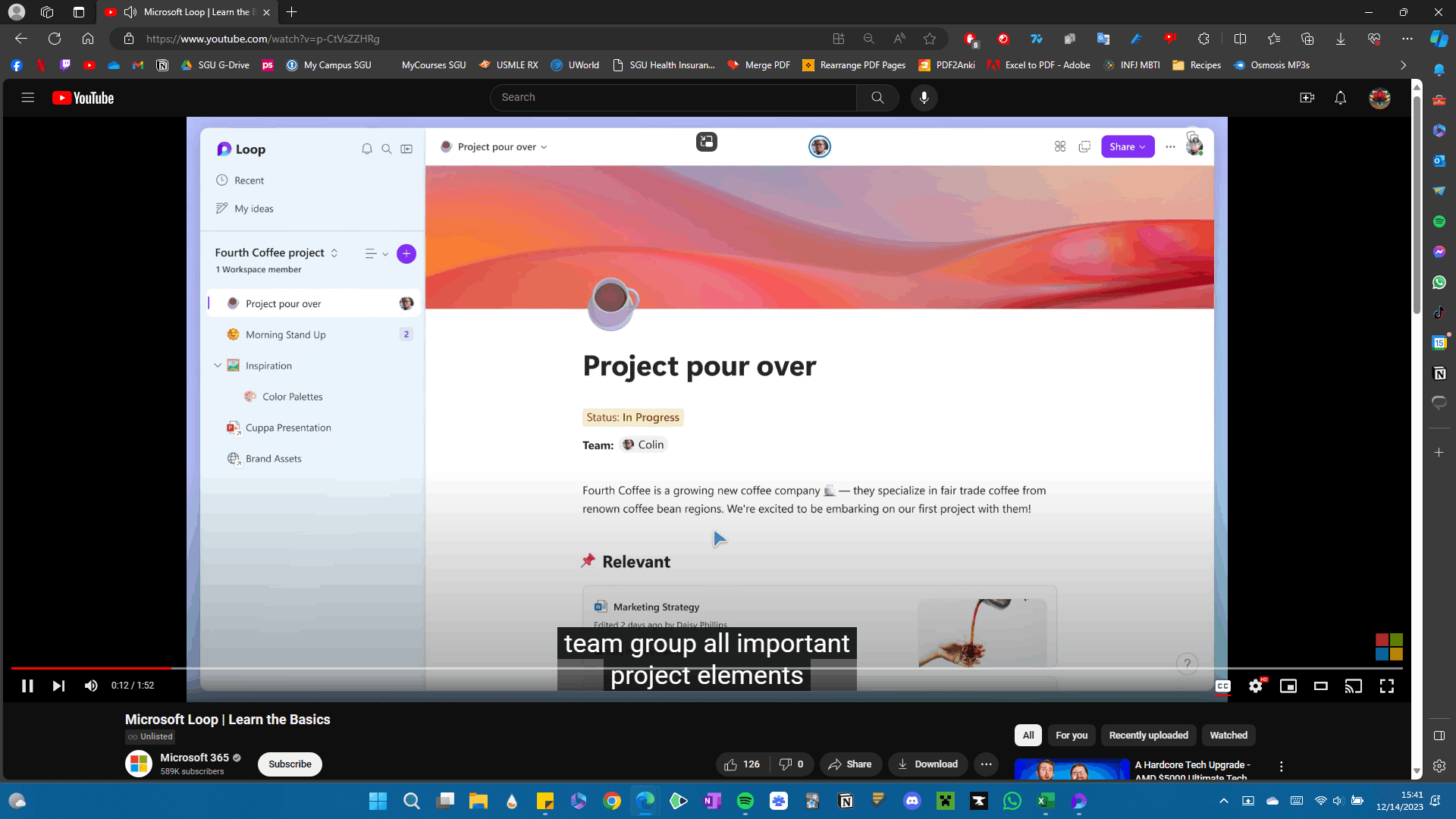Subscribe to Microsoft 365 channel

click(290, 764)
